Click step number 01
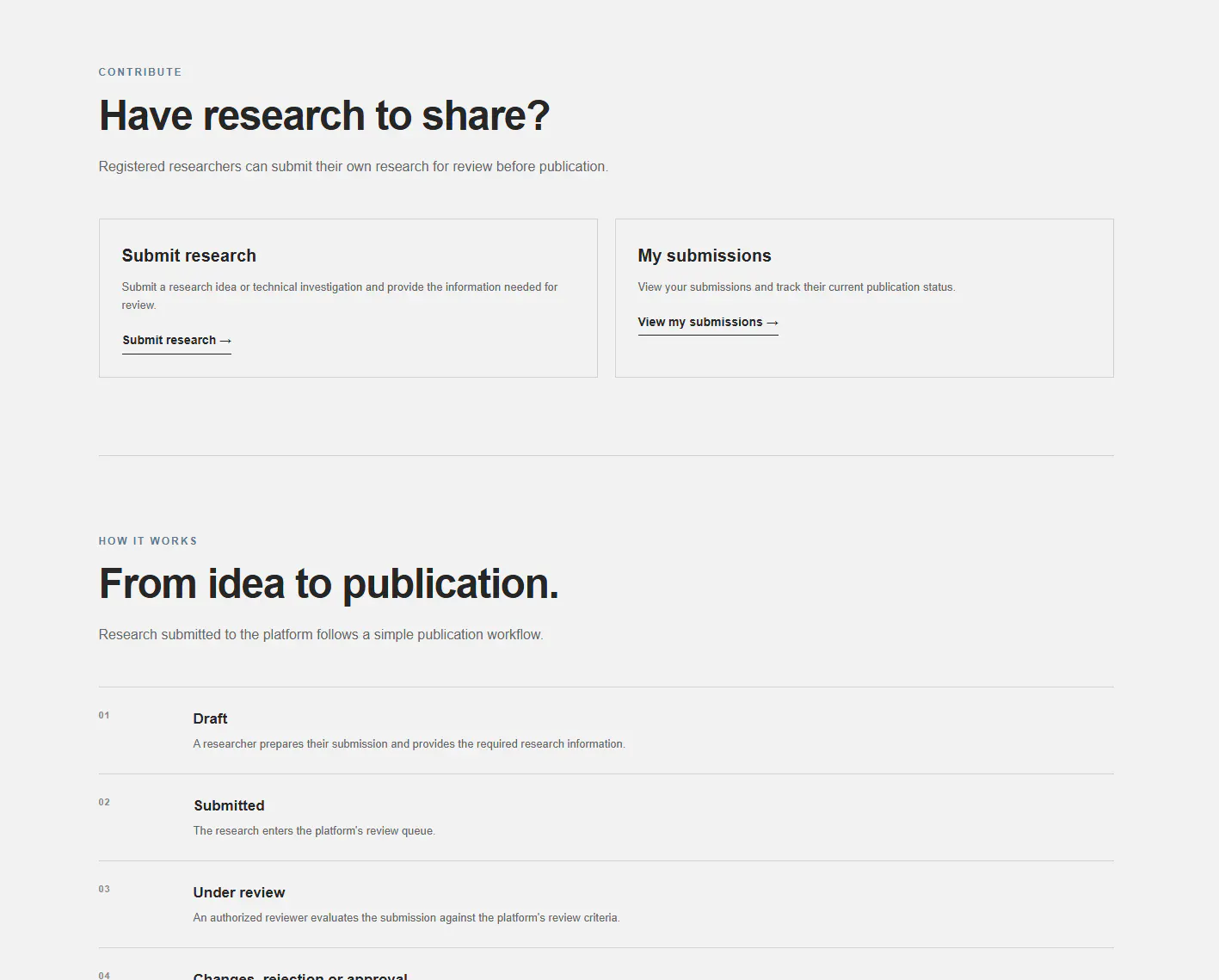 [104, 715]
